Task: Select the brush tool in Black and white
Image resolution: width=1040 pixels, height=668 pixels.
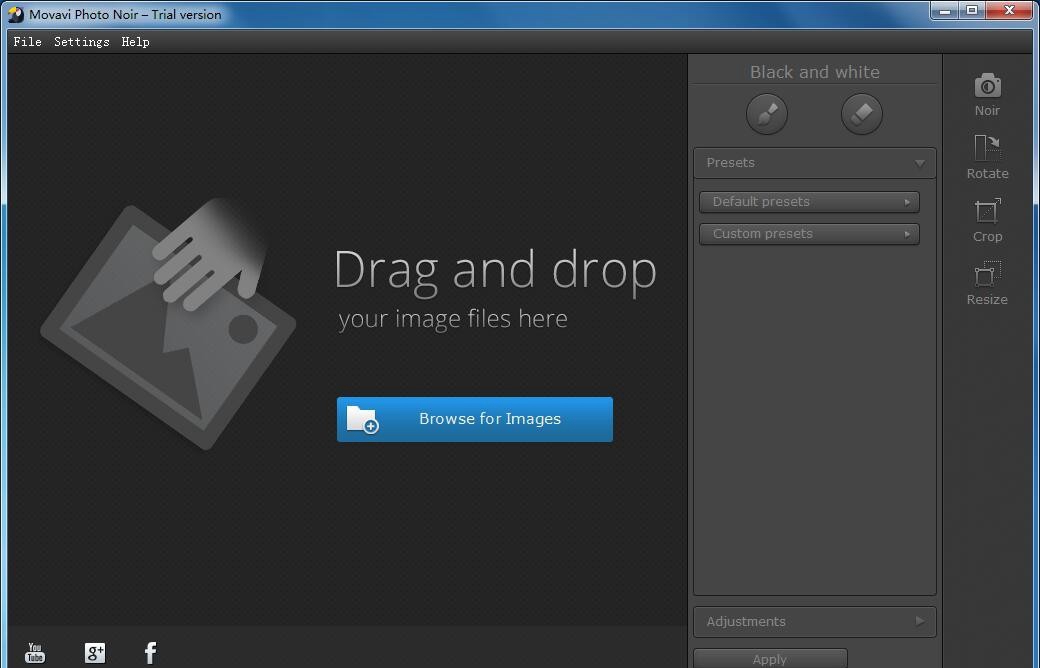Action: click(767, 113)
